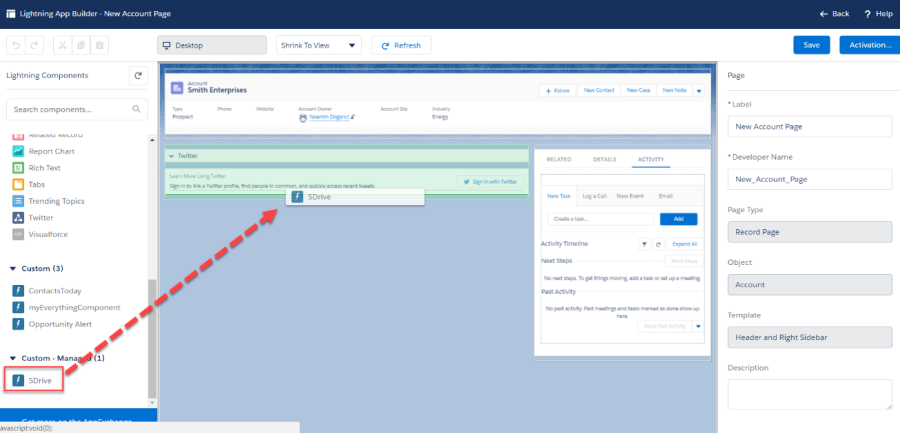Pick the SDrive managed component
This screenshot has height=433, width=900.
(40, 380)
